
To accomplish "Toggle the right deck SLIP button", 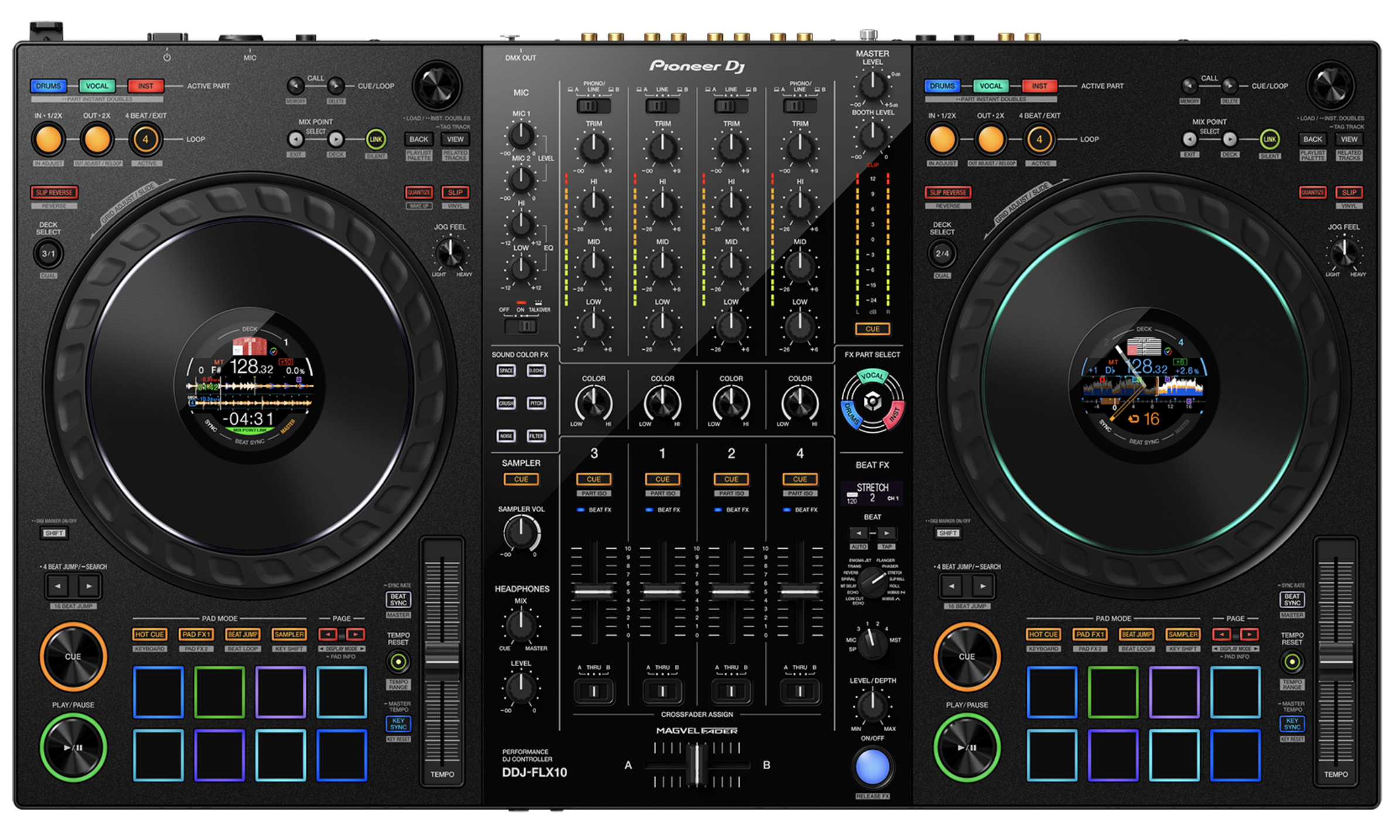I will tap(1349, 193).
